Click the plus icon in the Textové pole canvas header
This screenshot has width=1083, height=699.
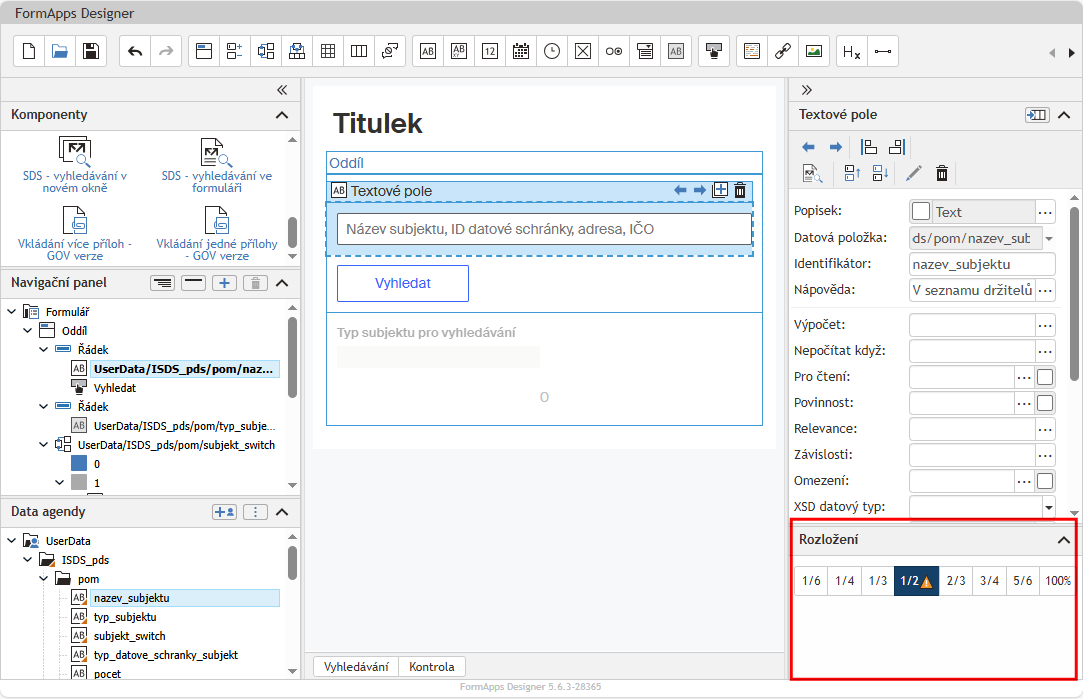pyautogui.click(x=720, y=190)
